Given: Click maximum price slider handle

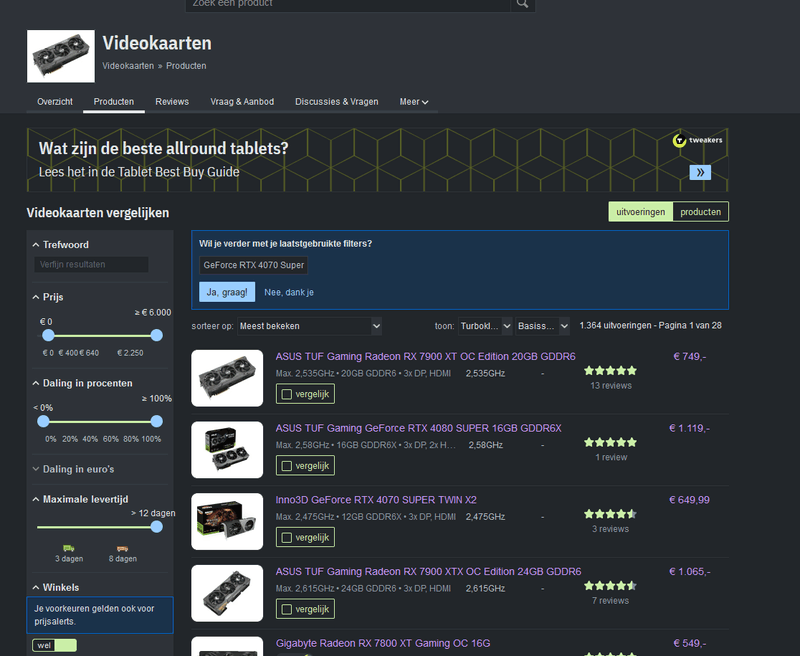Looking at the screenshot, I should 157,335.
